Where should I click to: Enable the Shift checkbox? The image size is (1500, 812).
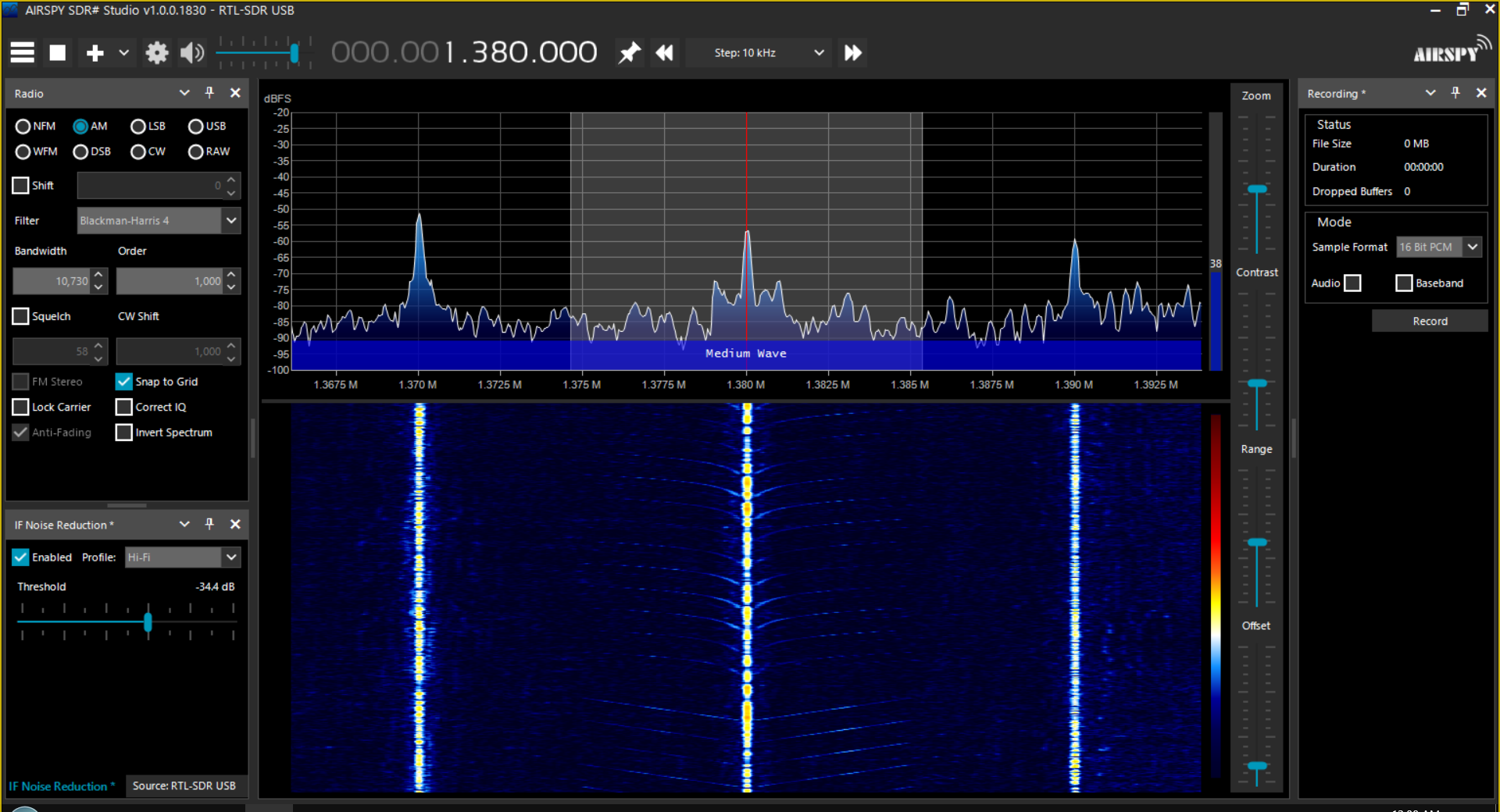click(21, 185)
